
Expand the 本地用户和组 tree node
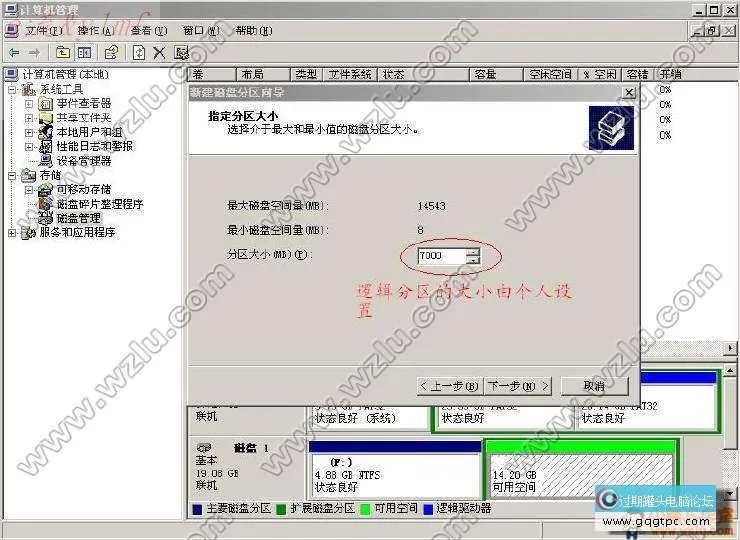click(29, 132)
